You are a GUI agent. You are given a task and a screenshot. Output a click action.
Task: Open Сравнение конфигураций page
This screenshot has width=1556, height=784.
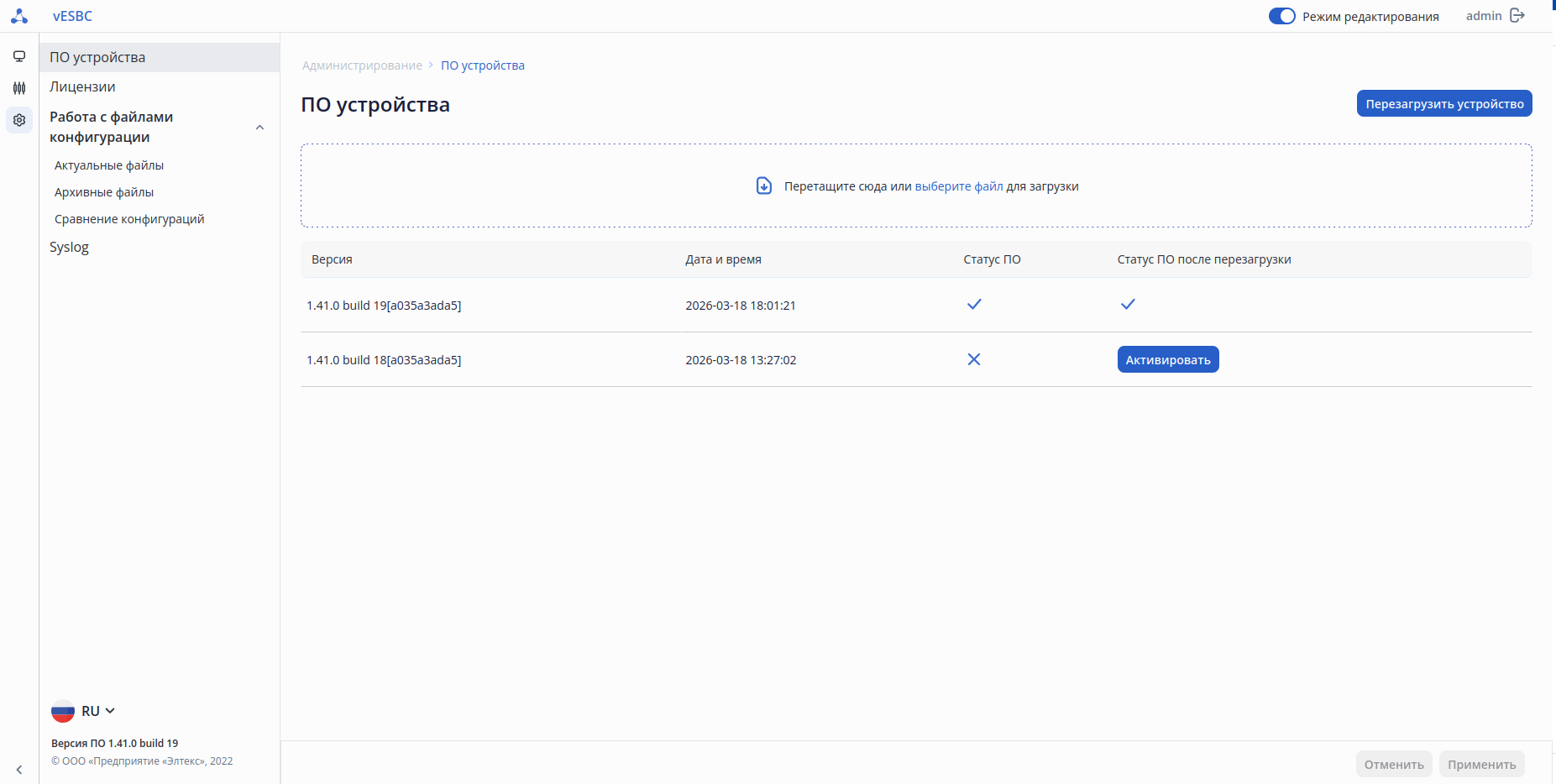(129, 219)
